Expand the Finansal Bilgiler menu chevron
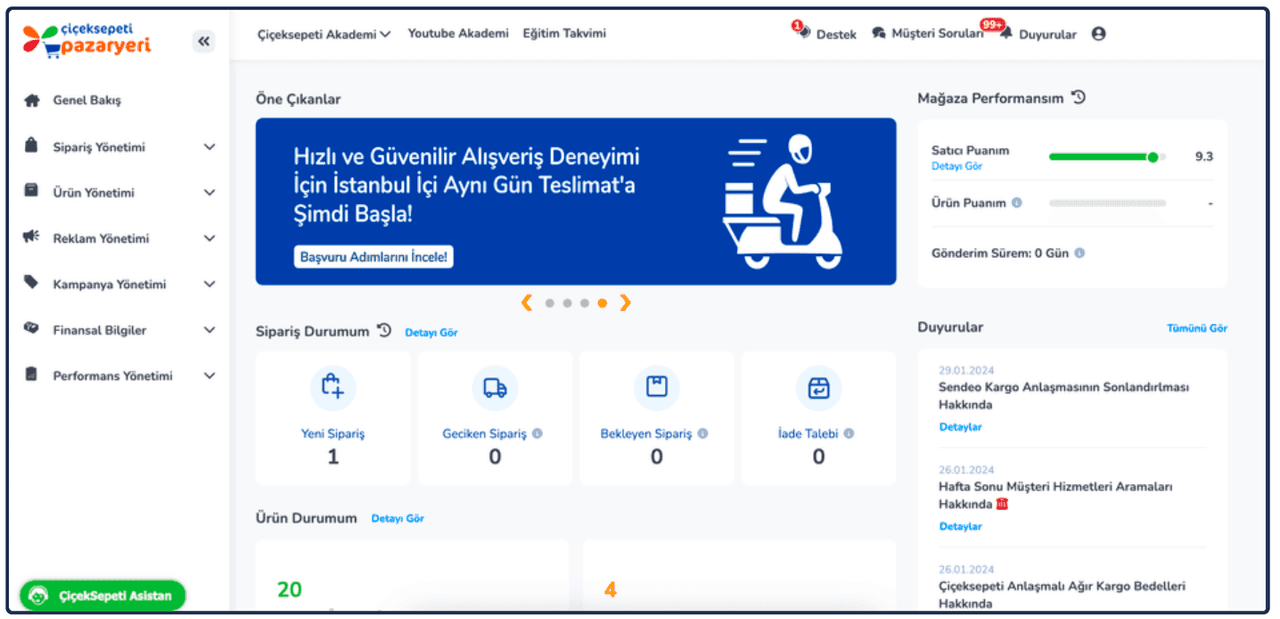This screenshot has height=619, width=1280. tap(209, 330)
